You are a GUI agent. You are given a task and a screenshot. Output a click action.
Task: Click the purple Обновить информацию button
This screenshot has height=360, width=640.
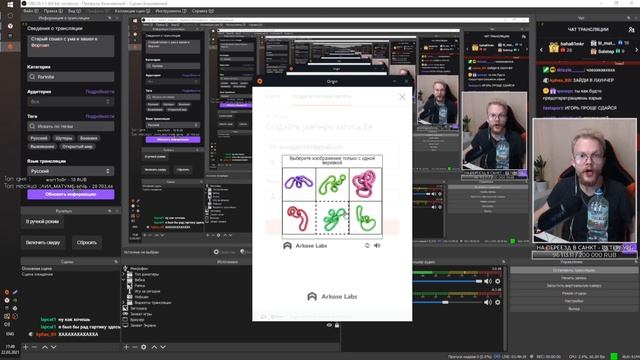point(71,194)
